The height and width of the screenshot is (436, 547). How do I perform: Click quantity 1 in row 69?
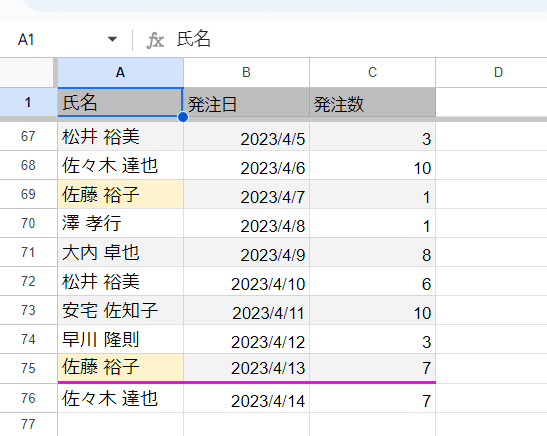[373, 194]
